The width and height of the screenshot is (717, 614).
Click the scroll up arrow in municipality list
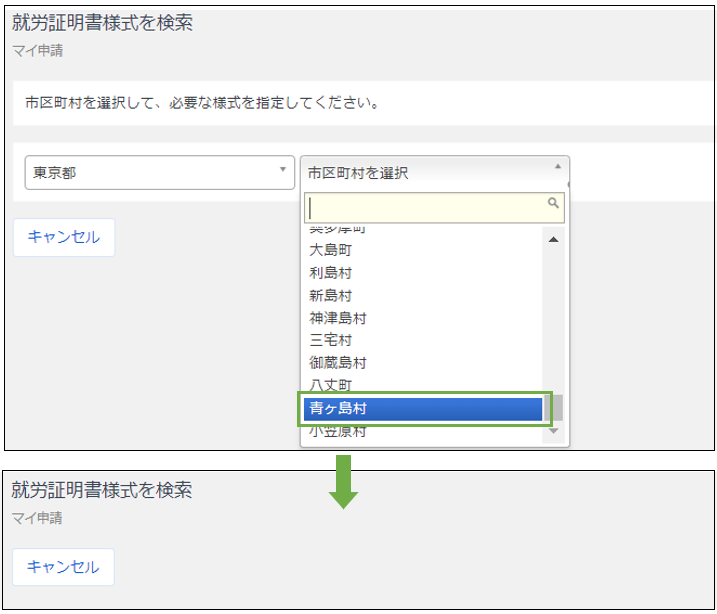[x=553, y=239]
